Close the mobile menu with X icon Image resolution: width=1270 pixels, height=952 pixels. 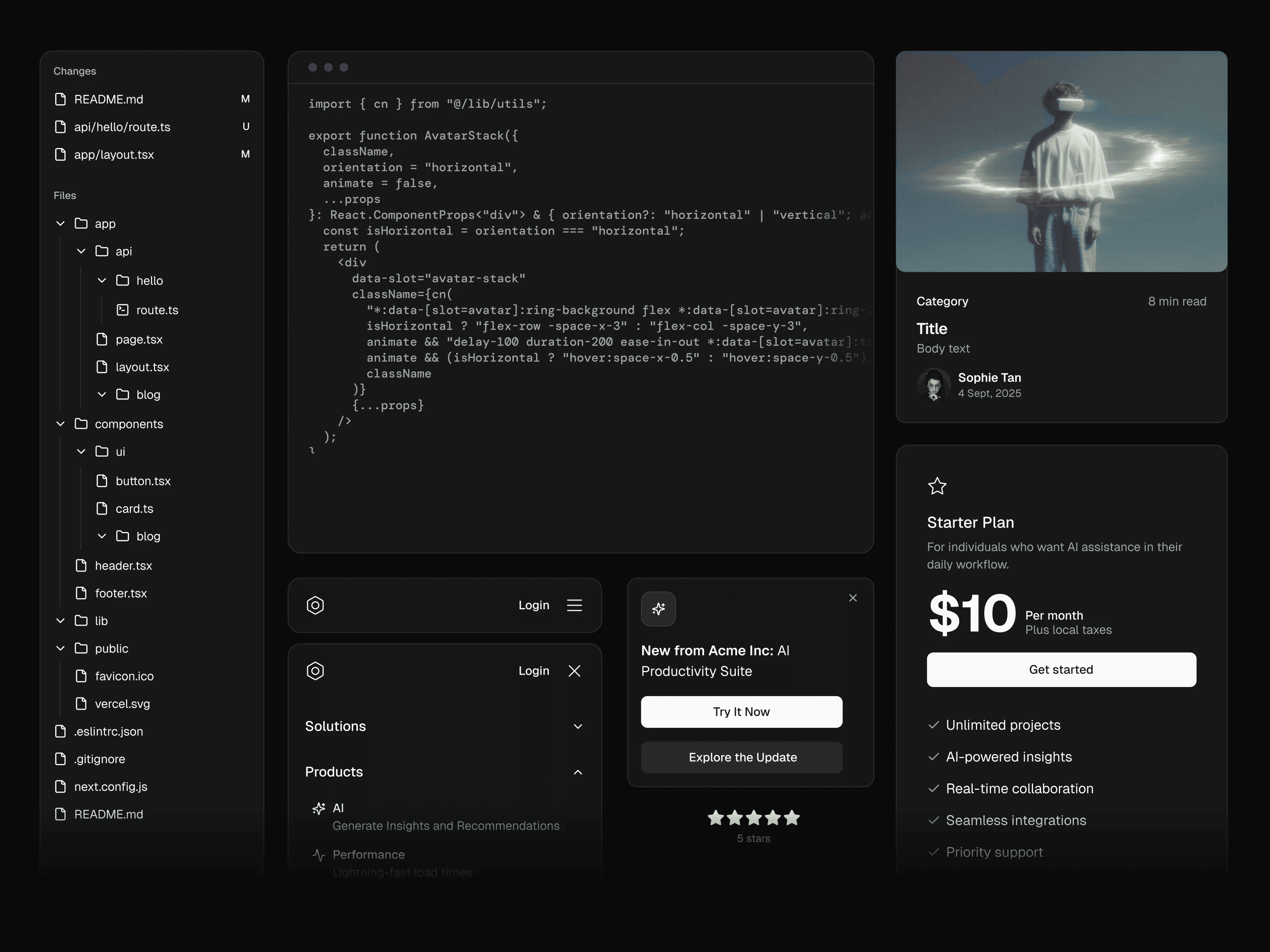point(574,671)
